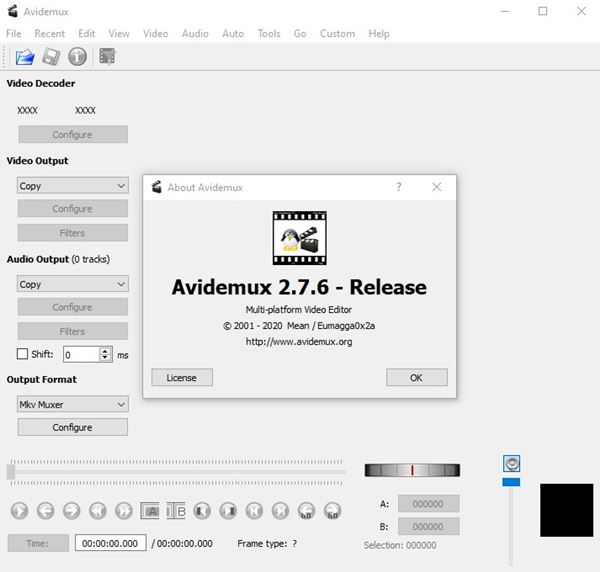Close the About Avidemux dialog

coord(437,187)
